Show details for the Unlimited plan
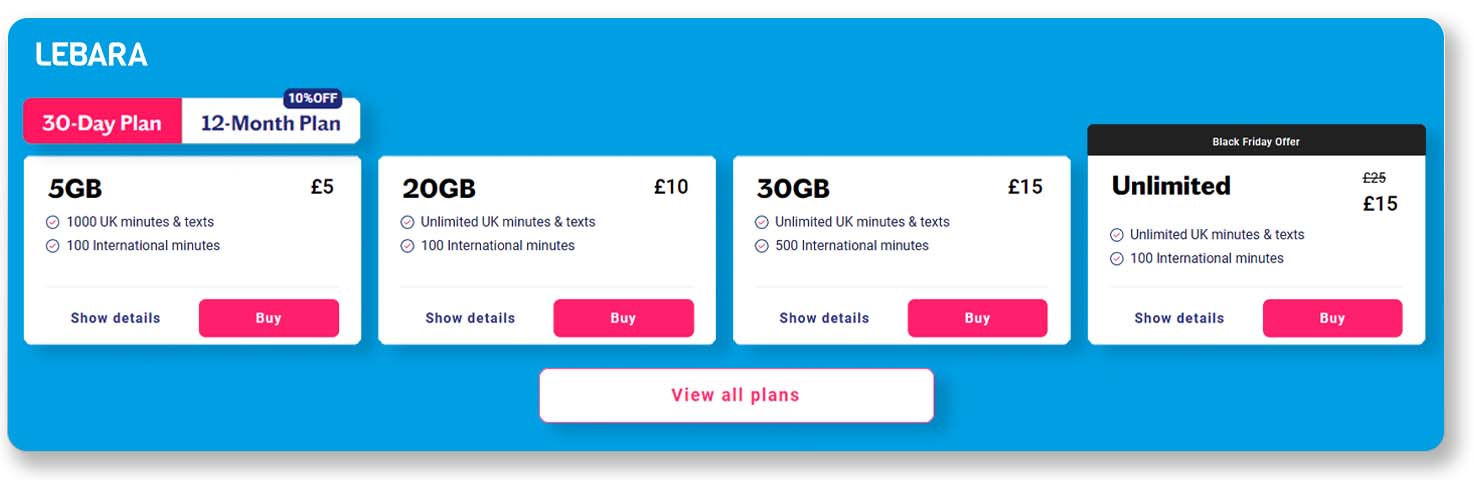 (x=1179, y=318)
